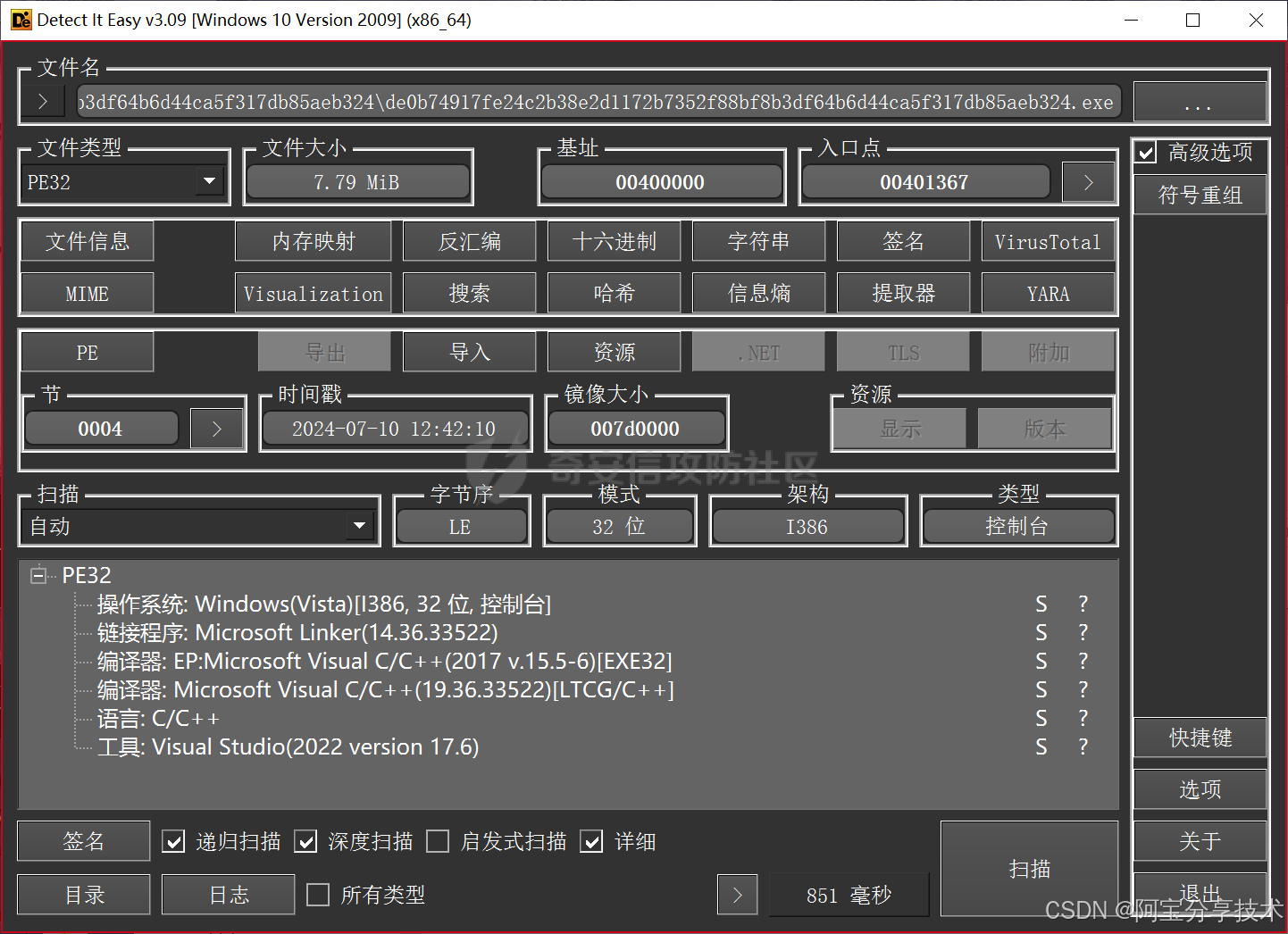The image size is (1288, 934).
Task: Open the 关于 about dialog
Action: [x=1200, y=841]
